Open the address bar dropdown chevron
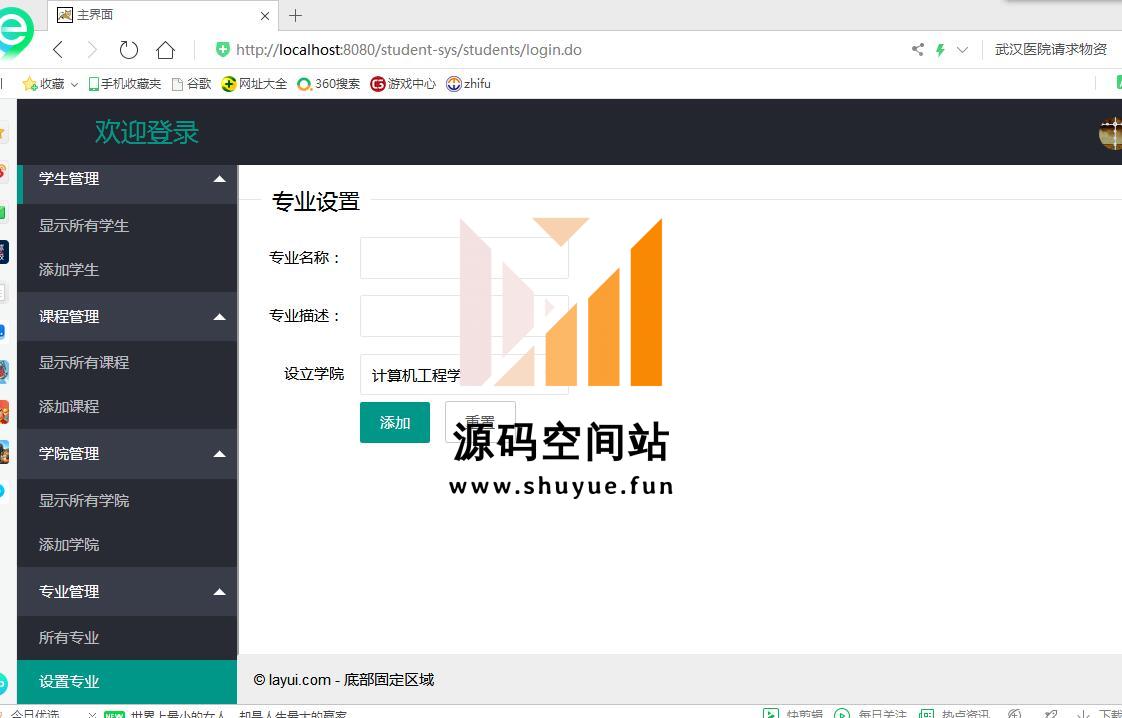This screenshot has width=1122, height=718. click(x=962, y=49)
